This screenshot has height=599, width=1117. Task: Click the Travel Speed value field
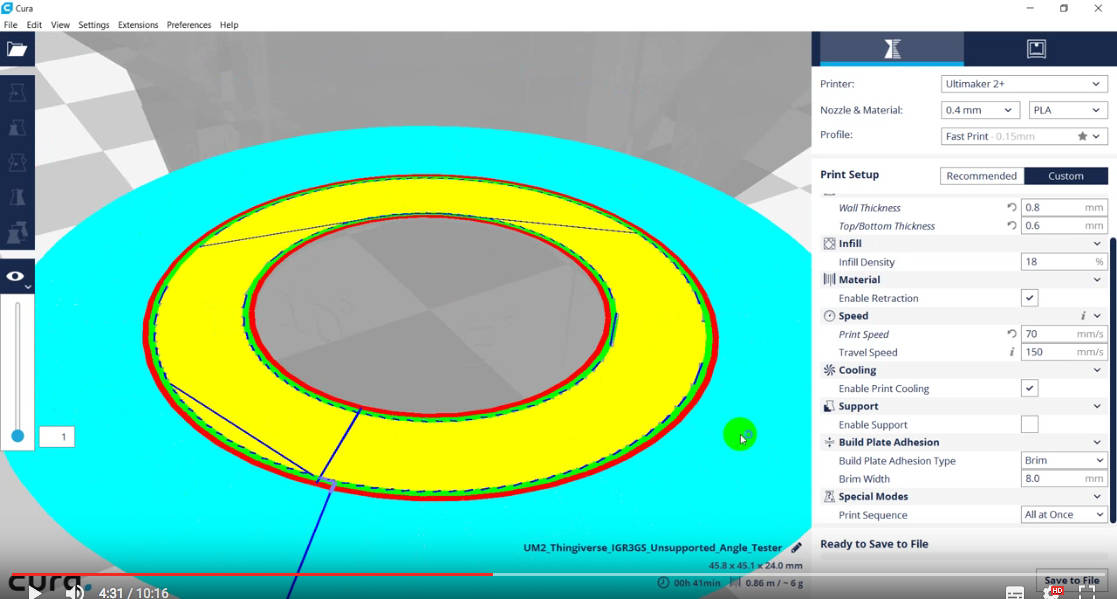1064,352
